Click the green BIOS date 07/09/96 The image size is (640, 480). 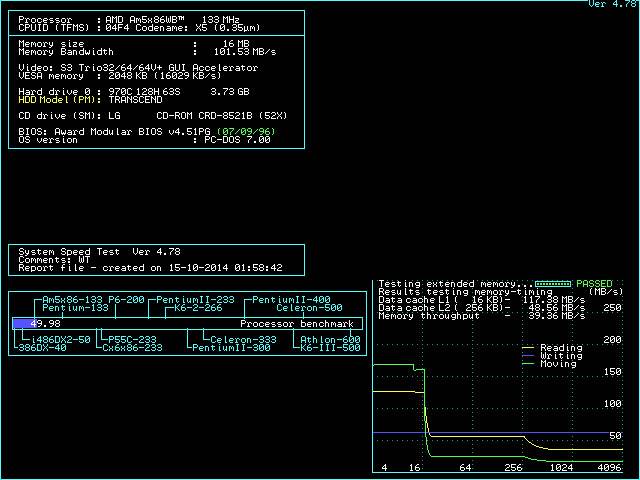[x=248, y=131]
